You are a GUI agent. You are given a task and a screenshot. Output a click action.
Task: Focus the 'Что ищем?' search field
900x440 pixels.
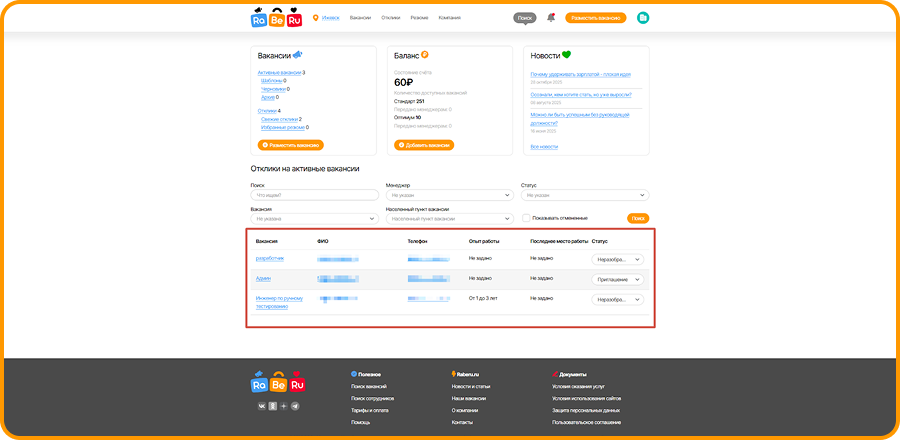pos(314,195)
